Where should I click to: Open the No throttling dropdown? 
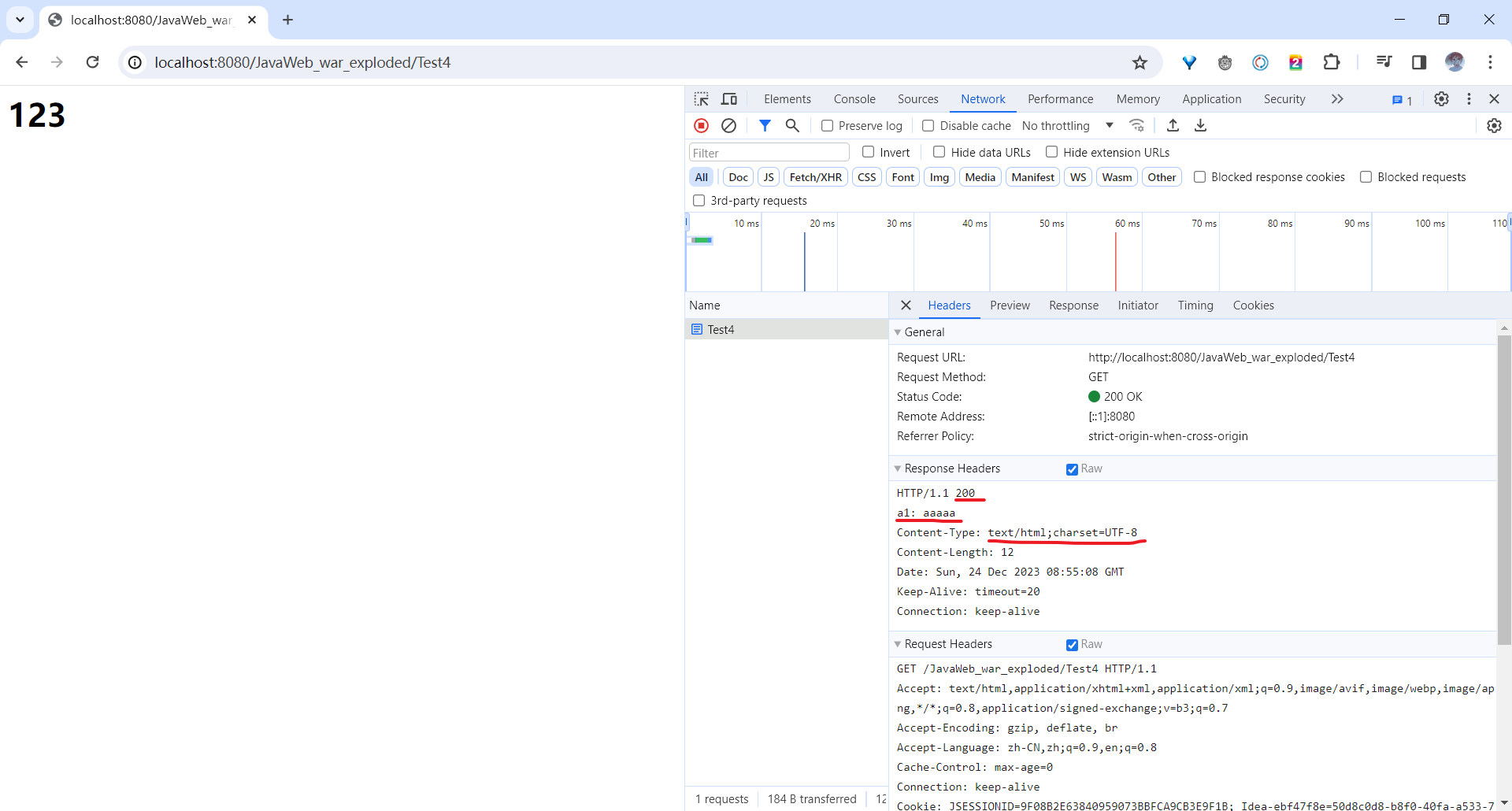[1067, 126]
